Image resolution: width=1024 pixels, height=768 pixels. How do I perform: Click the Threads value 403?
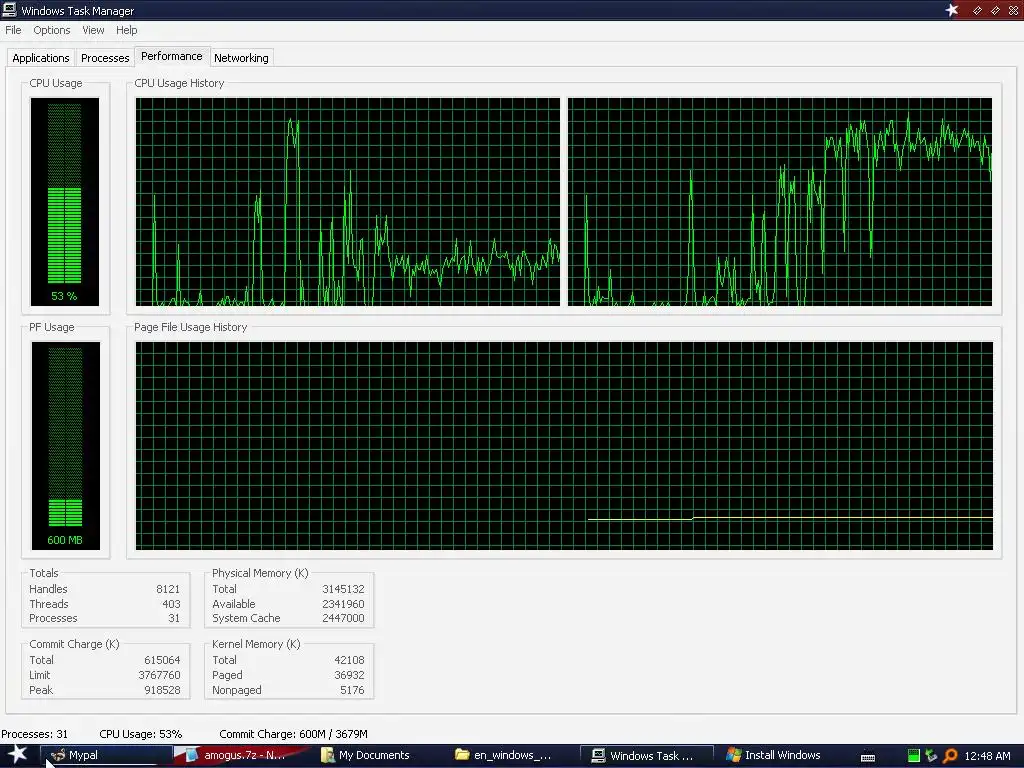(x=171, y=604)
